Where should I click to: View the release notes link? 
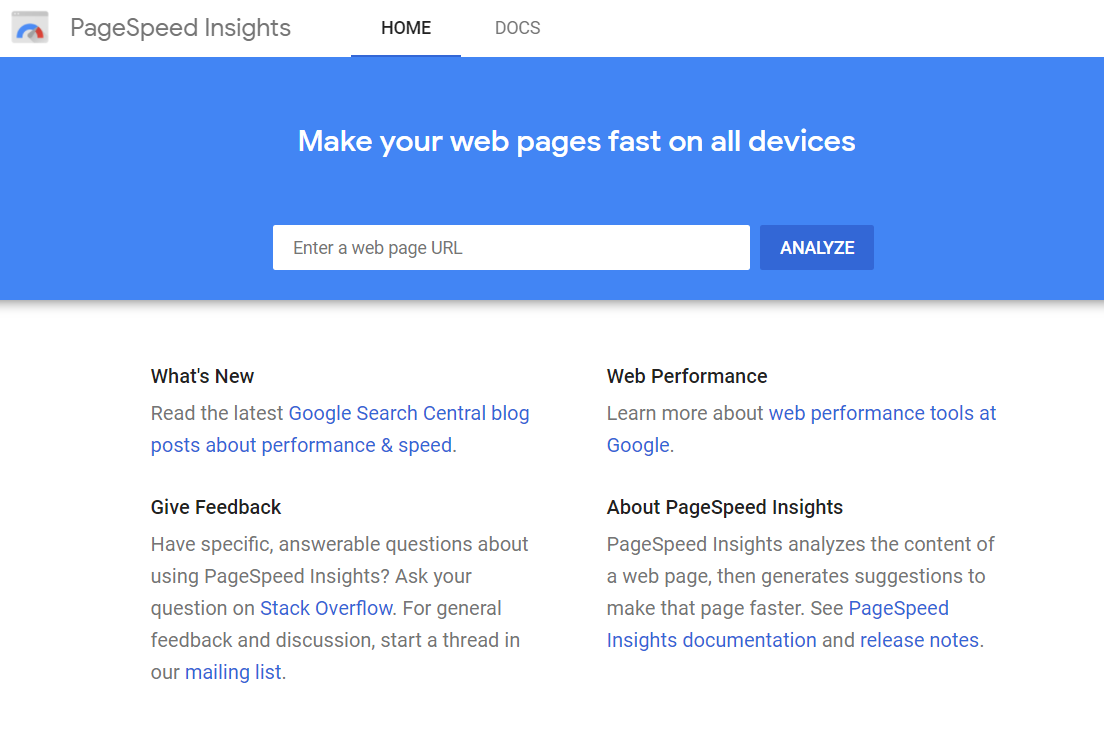click(x=919, y=639)
